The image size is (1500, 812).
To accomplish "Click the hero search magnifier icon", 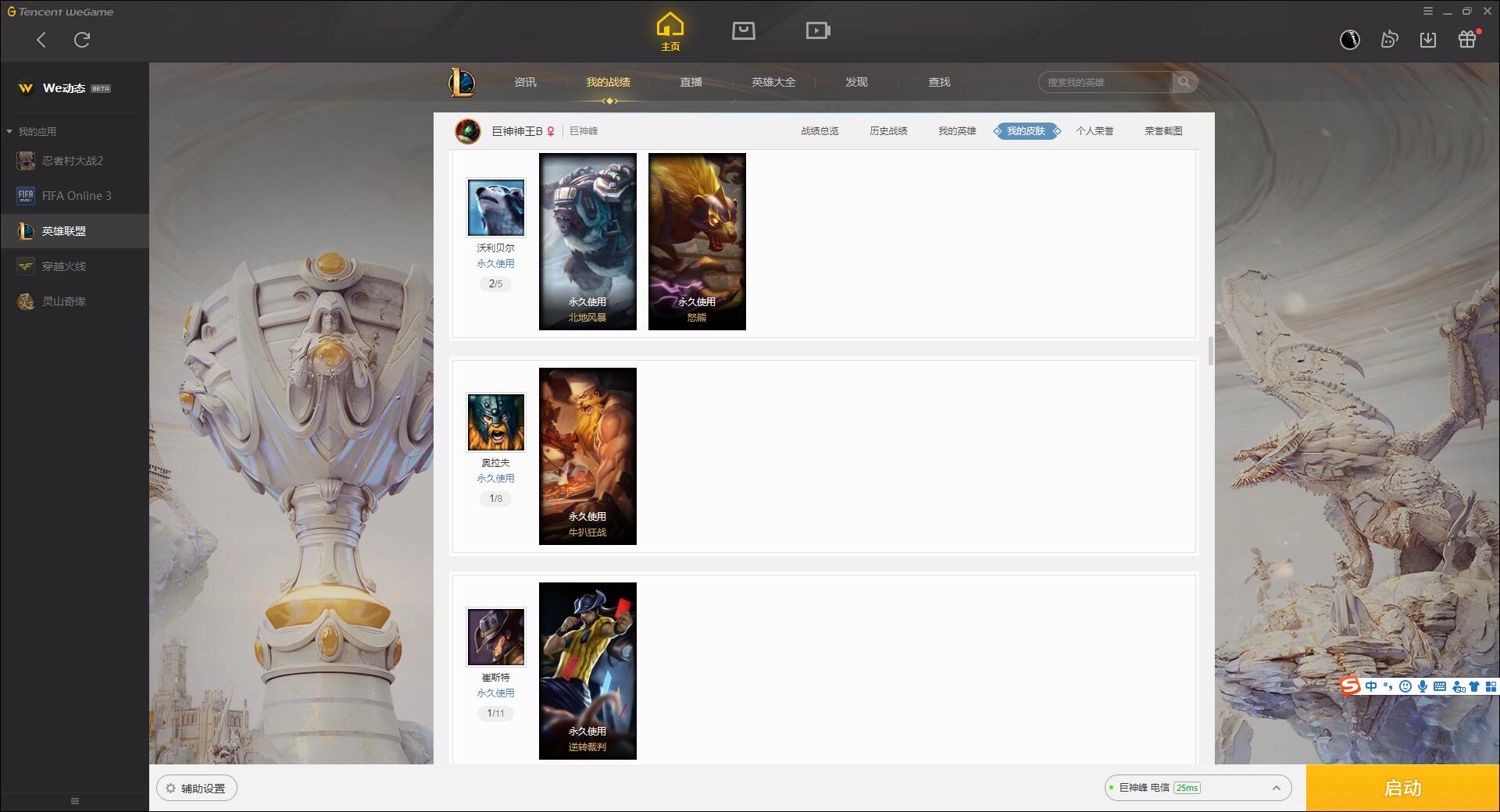I will 1184,82.
